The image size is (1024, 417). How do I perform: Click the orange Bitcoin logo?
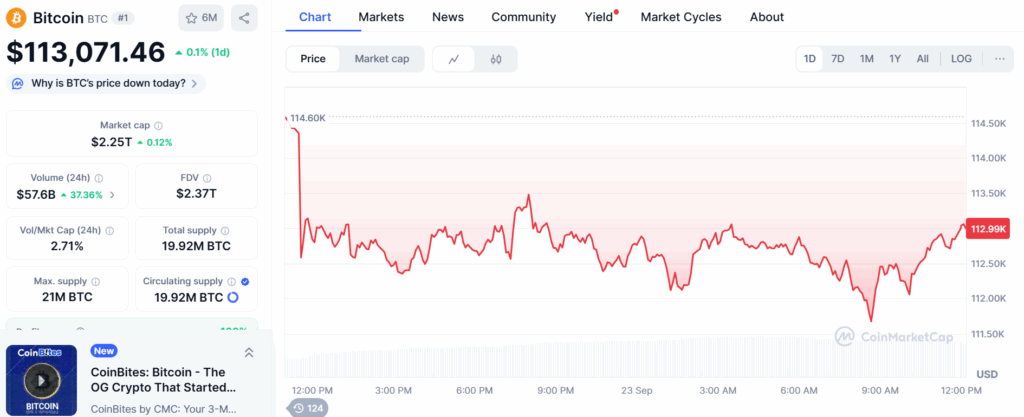[x=16, y=18]
